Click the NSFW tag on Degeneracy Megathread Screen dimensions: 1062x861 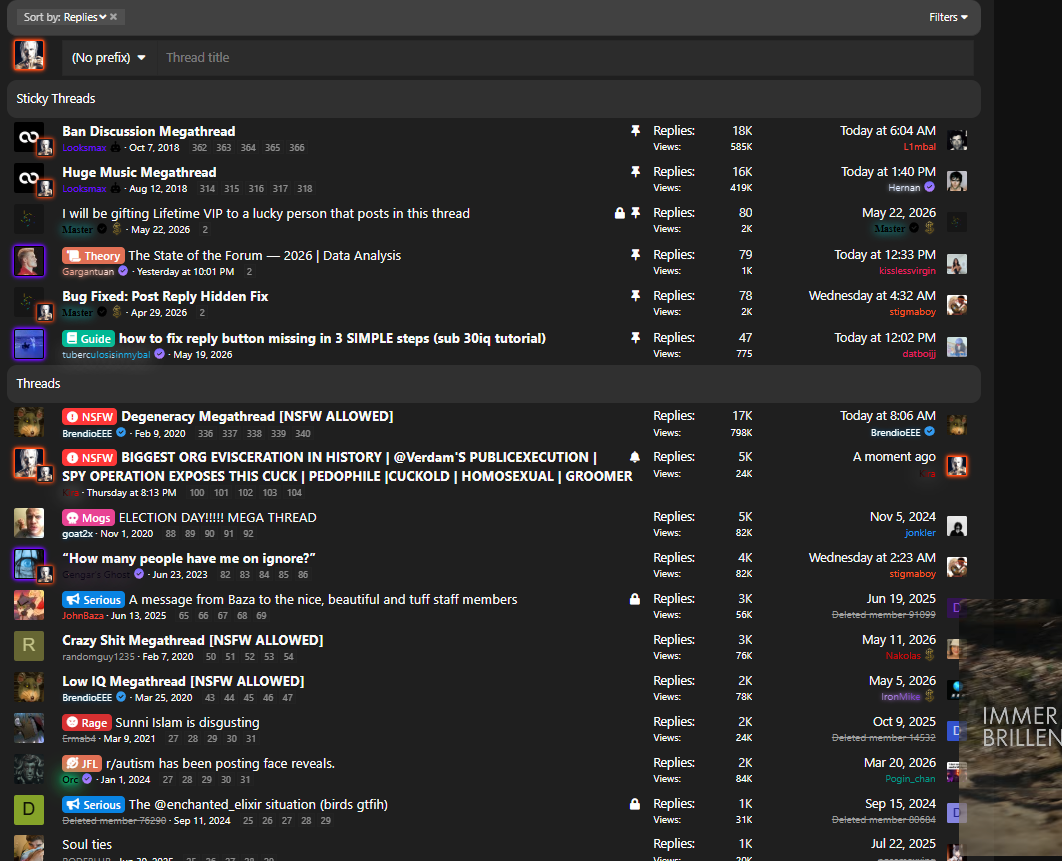89,417
